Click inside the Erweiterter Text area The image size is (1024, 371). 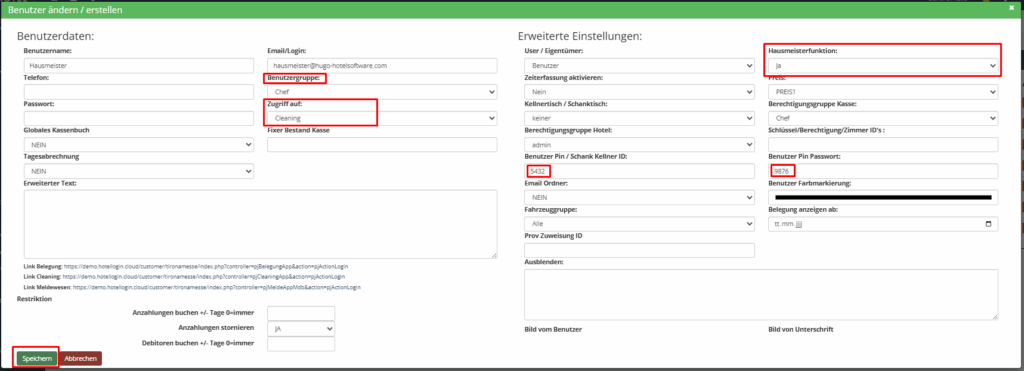261,224
